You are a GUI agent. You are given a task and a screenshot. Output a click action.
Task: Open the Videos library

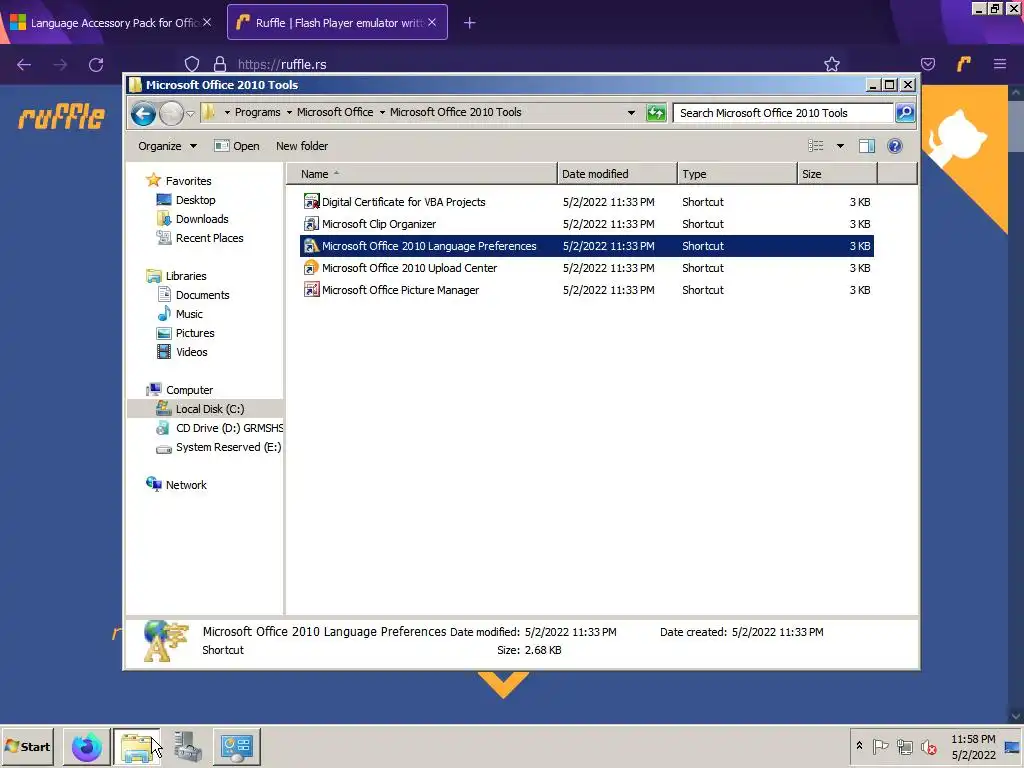point(191,351)
